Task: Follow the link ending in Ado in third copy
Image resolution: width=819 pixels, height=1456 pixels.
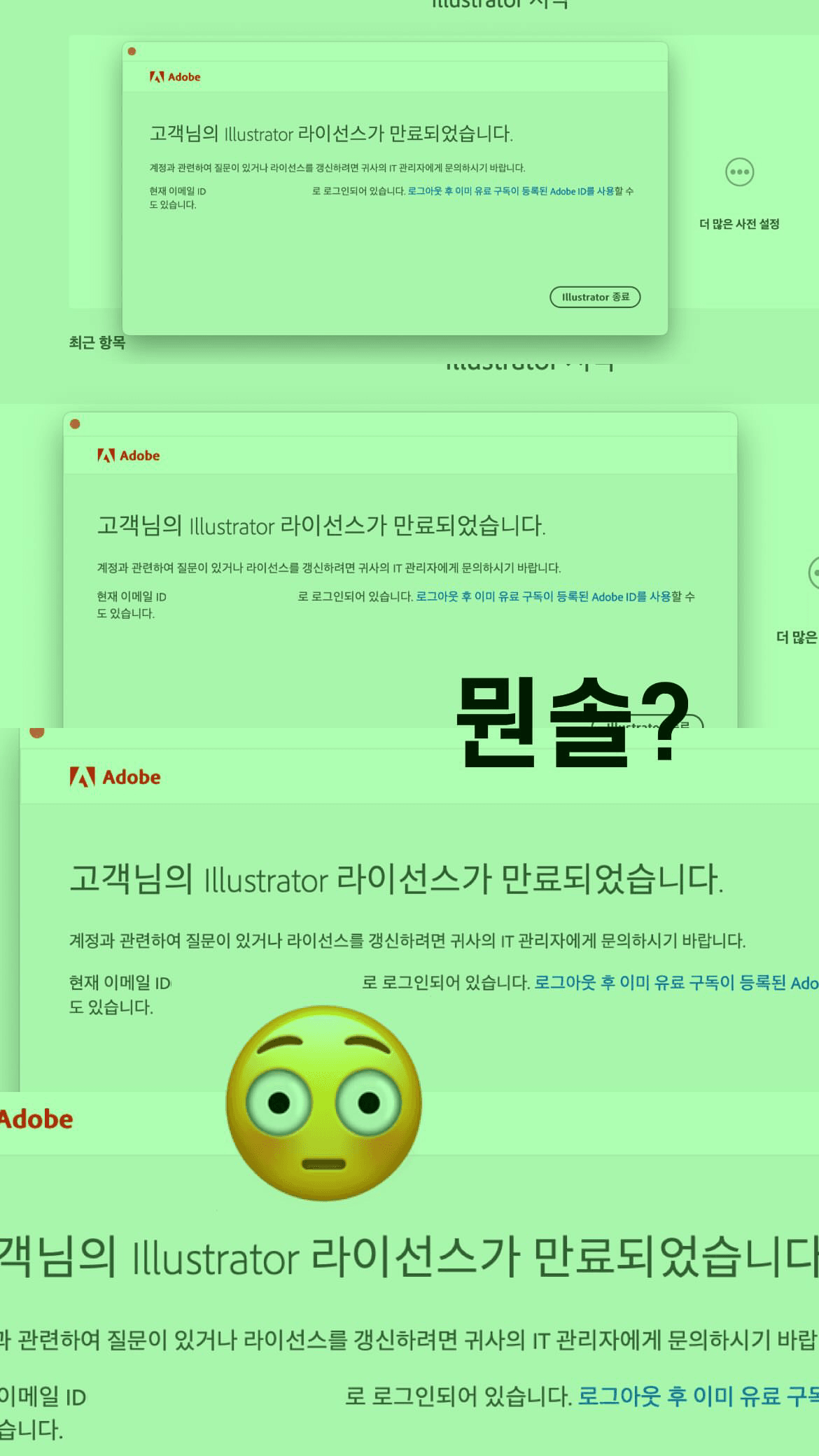Action: 676,983
